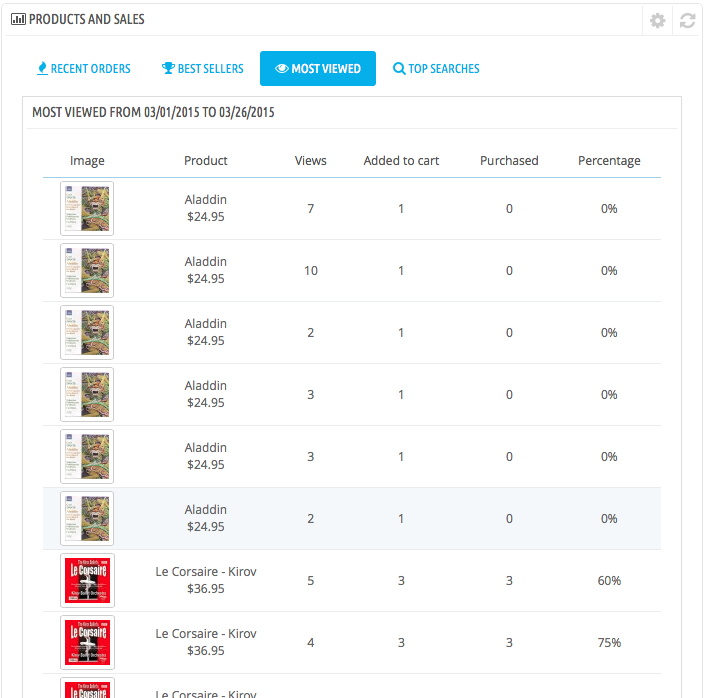This screenshot has width=705, height=698.
Task: Click the views value 4 for Le Corsaire
Action: (x=311, y=643)
